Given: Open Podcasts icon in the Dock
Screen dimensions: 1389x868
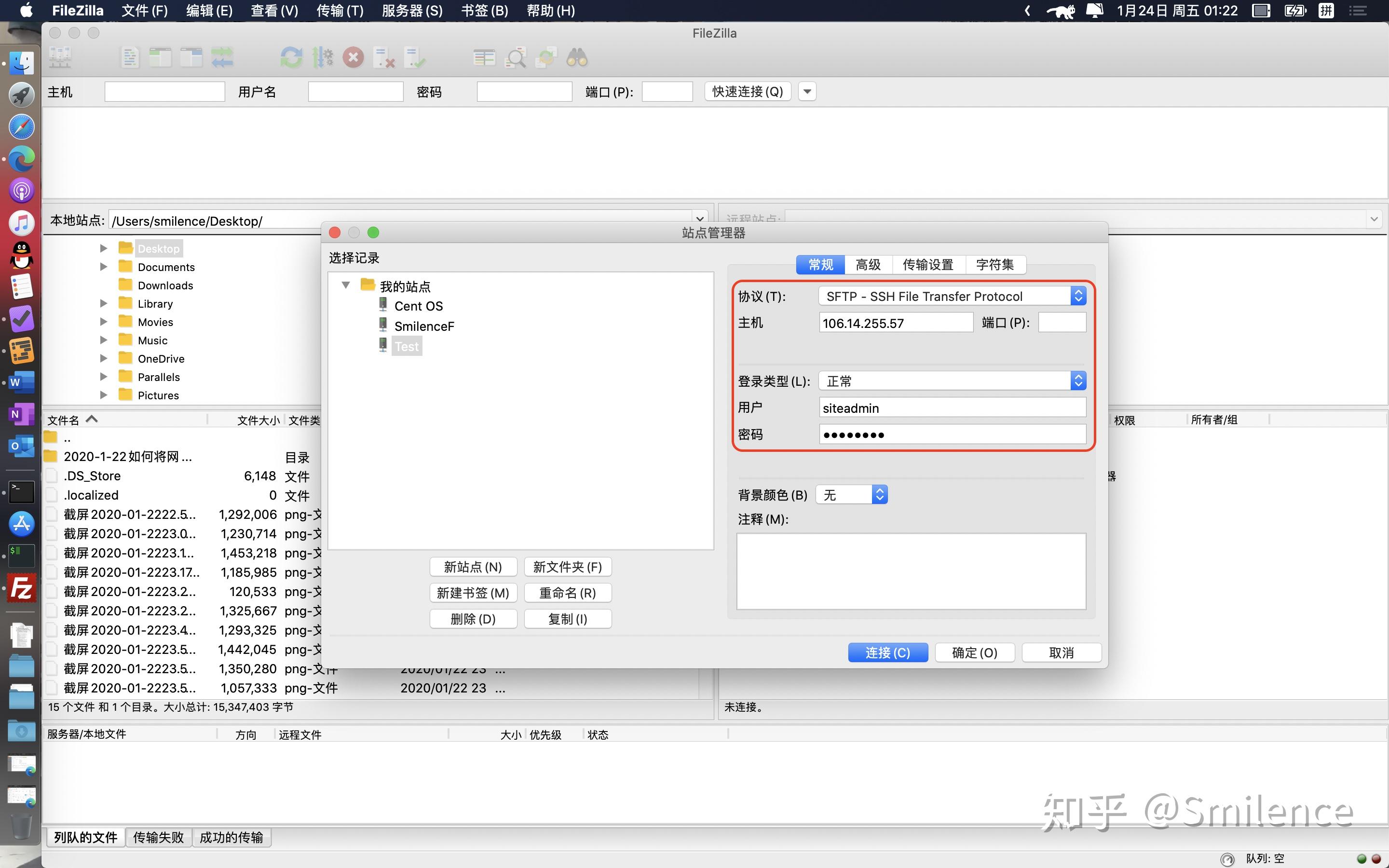Looking at the screenshot, I should (x=21, y=191).
